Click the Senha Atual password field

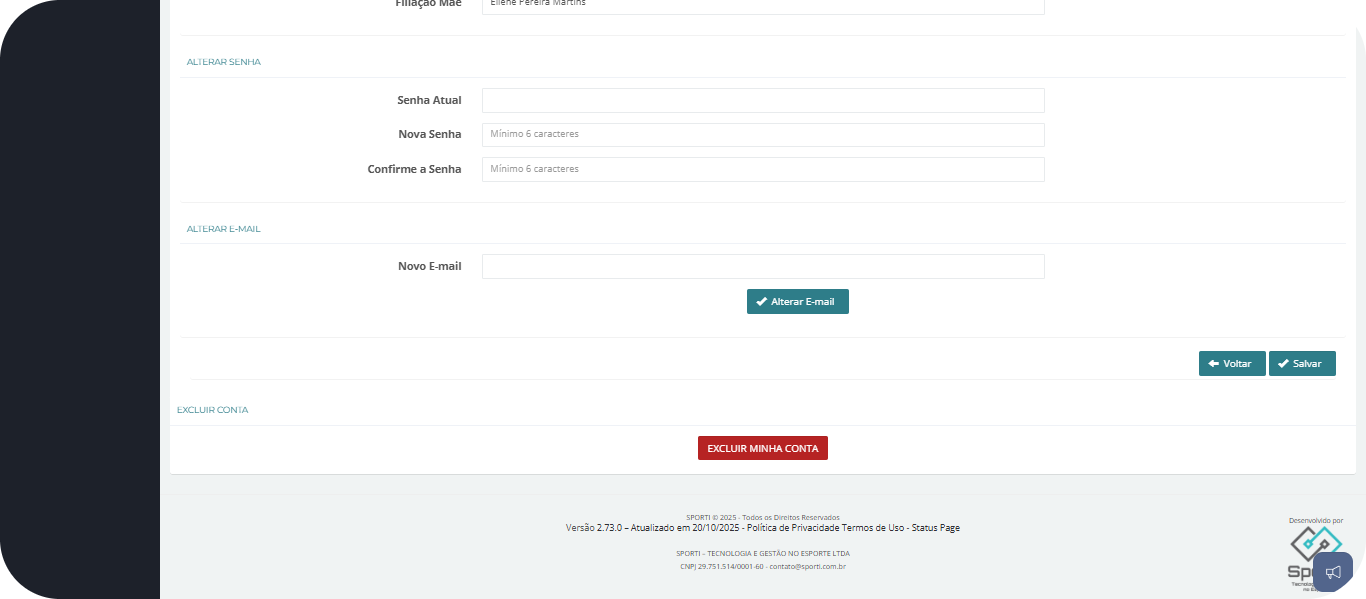click(x=762, y=100)
